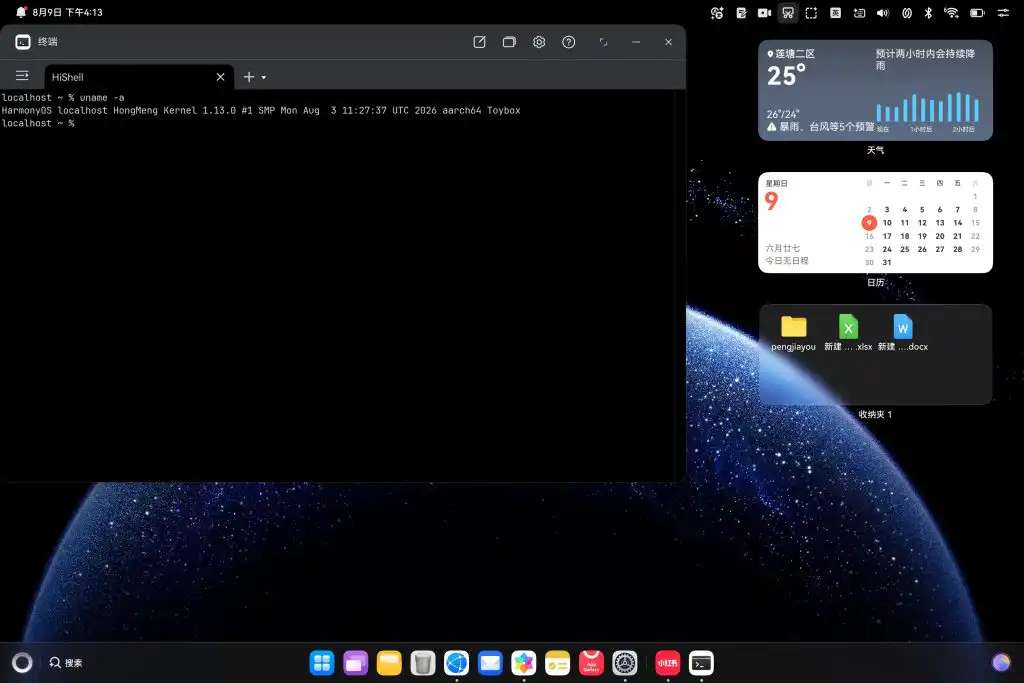Open the assistant orb in dock corner

pyautogui.click(x=1001, y=663)
